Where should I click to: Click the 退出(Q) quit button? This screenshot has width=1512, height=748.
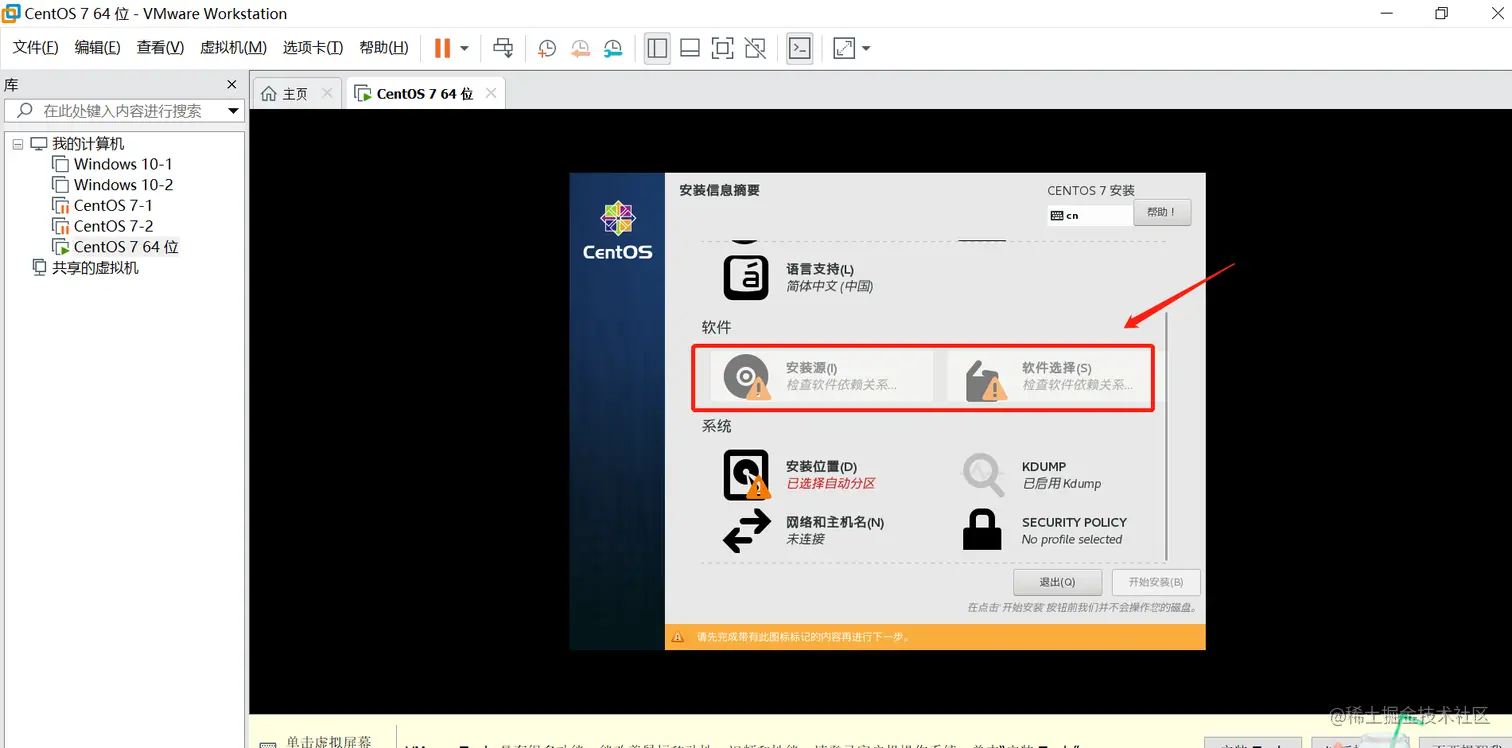(x=1057, y=582)
